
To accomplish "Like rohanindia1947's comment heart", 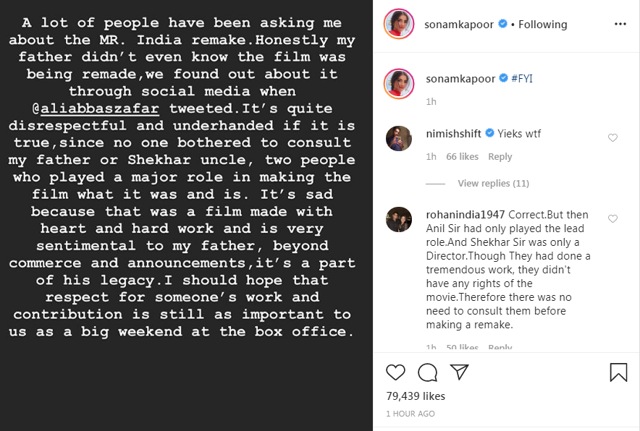I will (613, 219).
